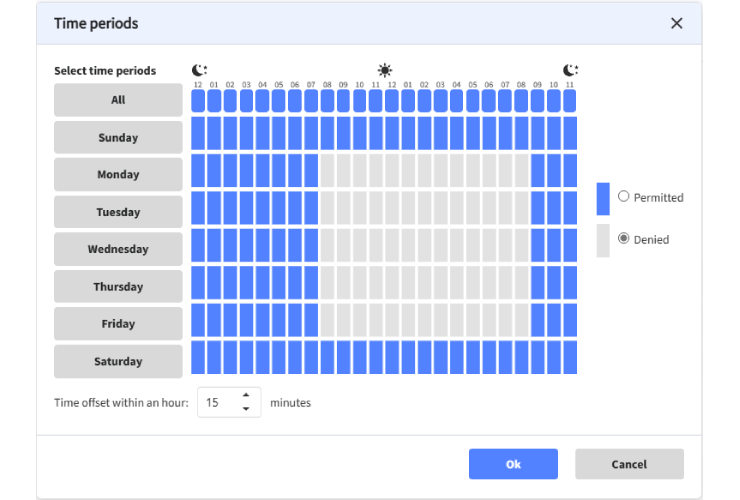The height and width of the screenshot is (500, 740).
Task: Click the left moon icon above the grid
Action: click(x=199, y=70)
